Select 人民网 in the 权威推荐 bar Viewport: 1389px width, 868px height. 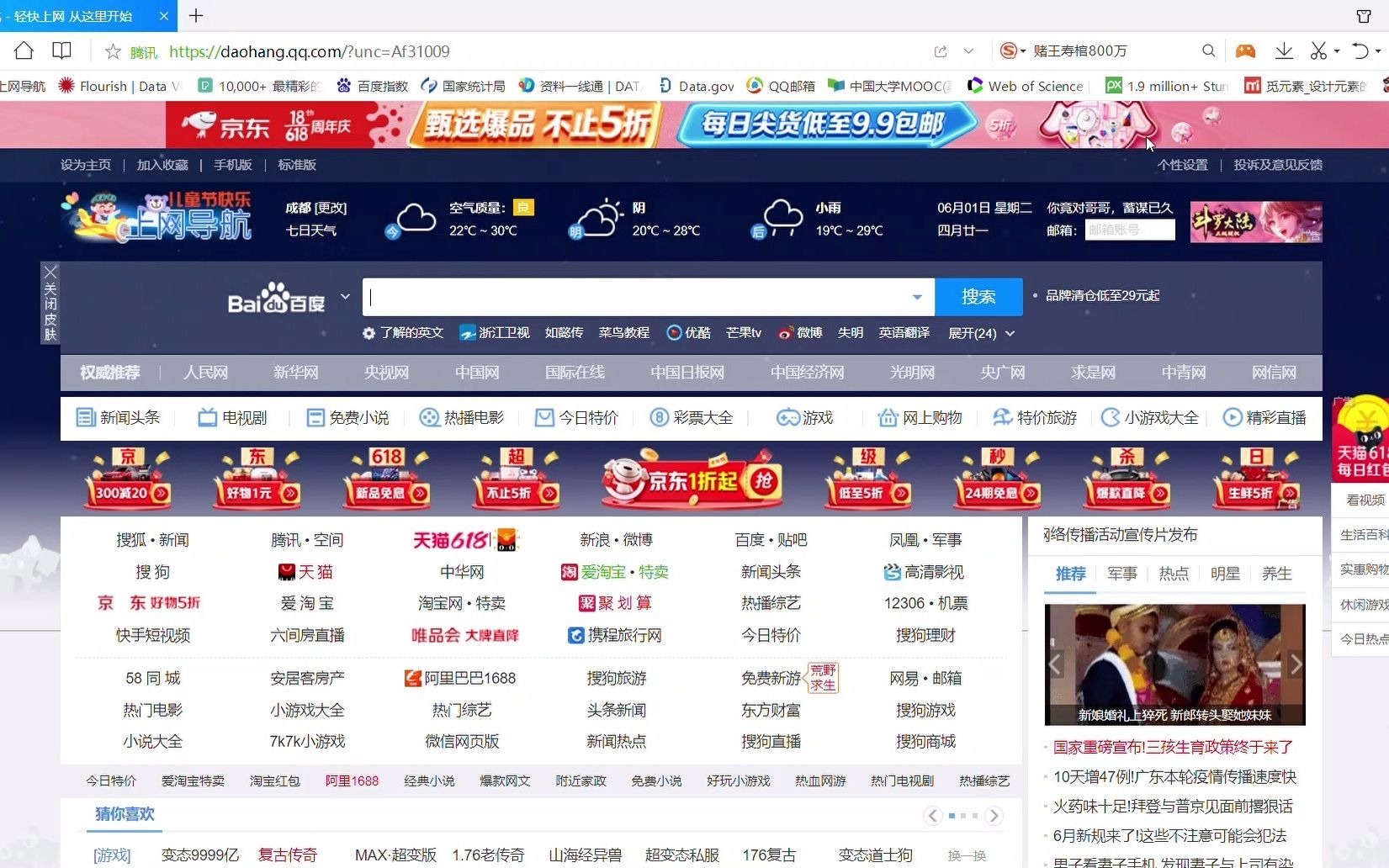click(x=206, y=373)
